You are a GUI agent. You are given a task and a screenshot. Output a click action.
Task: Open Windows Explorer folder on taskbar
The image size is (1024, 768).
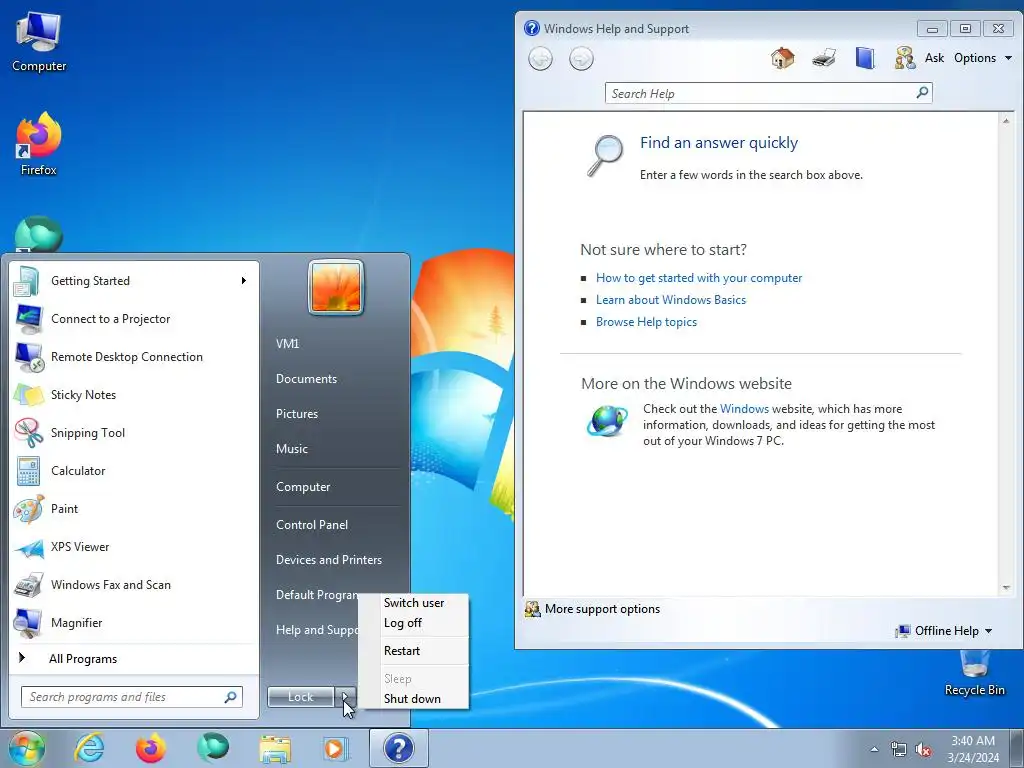(275, 748)
